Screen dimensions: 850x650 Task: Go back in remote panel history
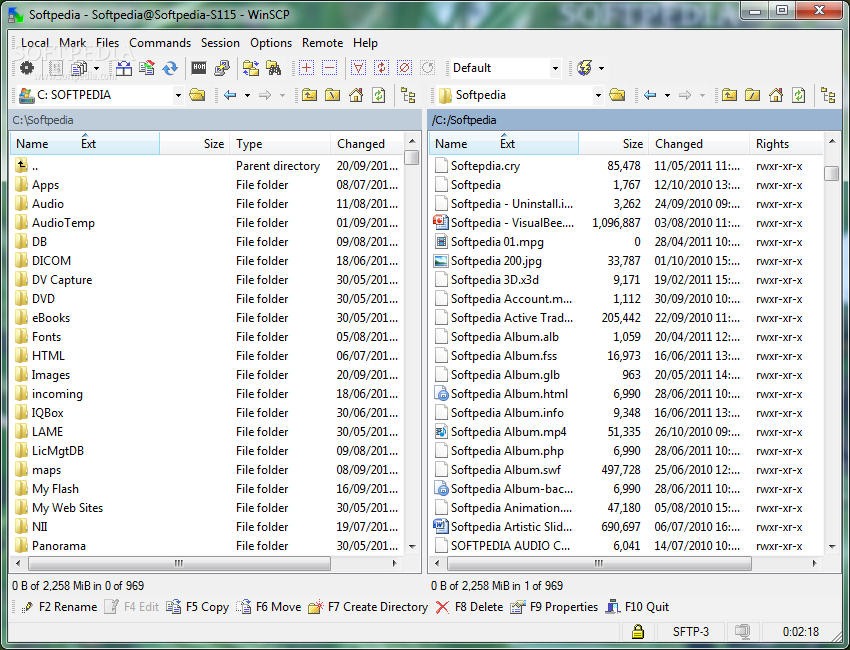pos(650,95)
